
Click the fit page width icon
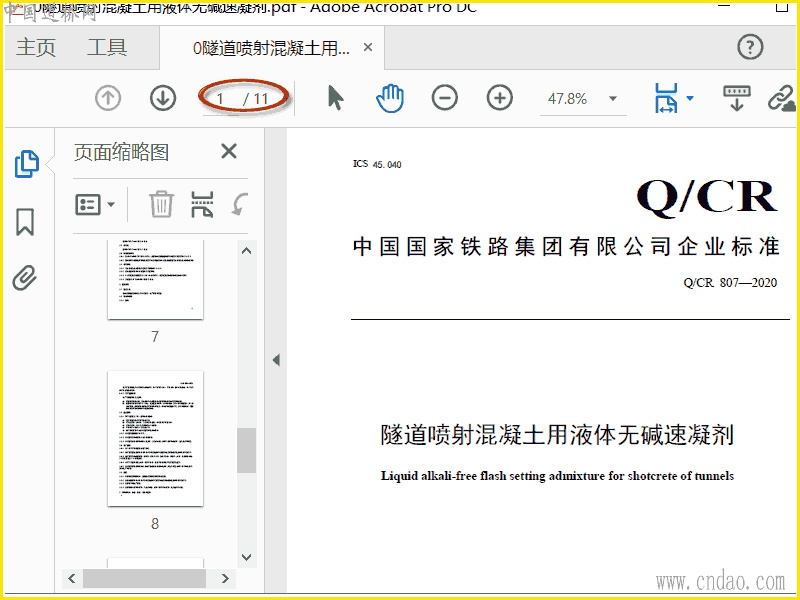pos(666,98)
